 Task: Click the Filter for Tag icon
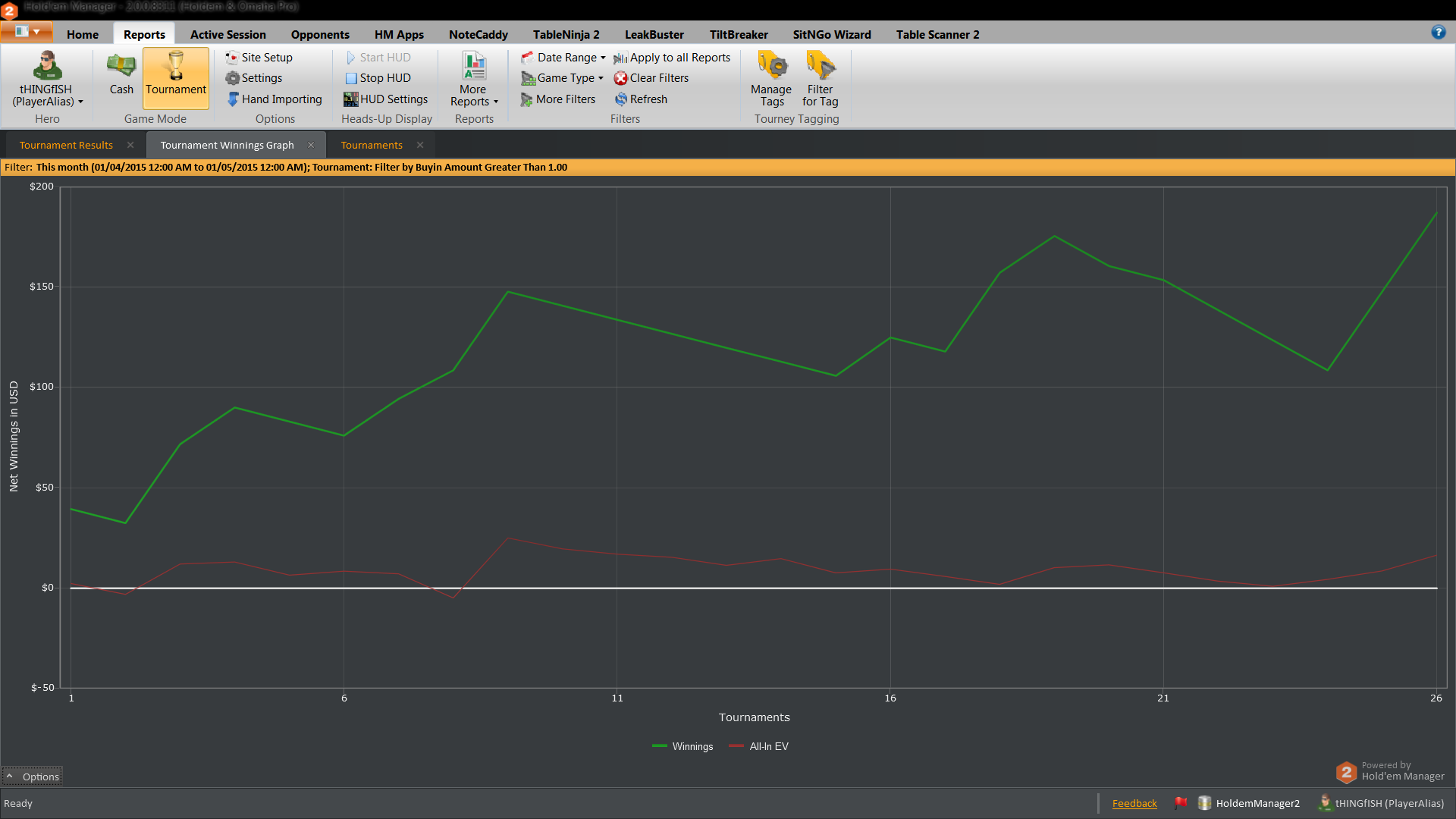click(821, 66)
